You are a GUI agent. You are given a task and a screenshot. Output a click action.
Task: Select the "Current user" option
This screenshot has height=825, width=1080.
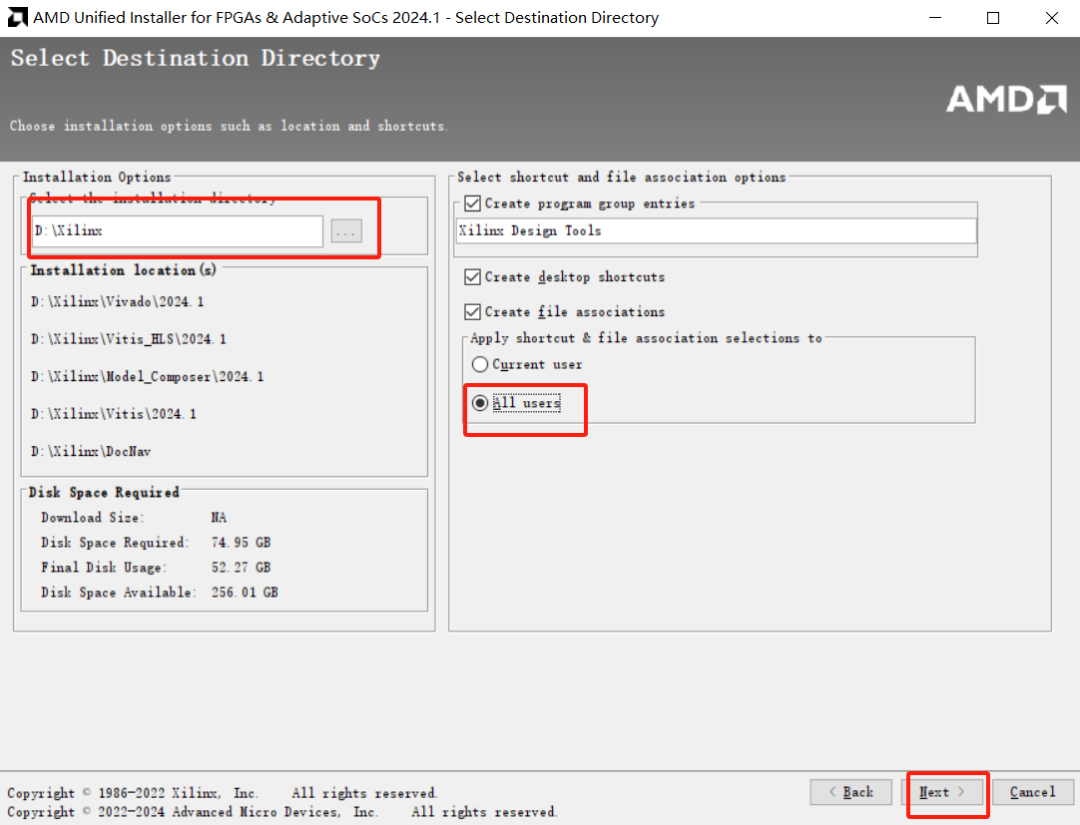point(479,364)
